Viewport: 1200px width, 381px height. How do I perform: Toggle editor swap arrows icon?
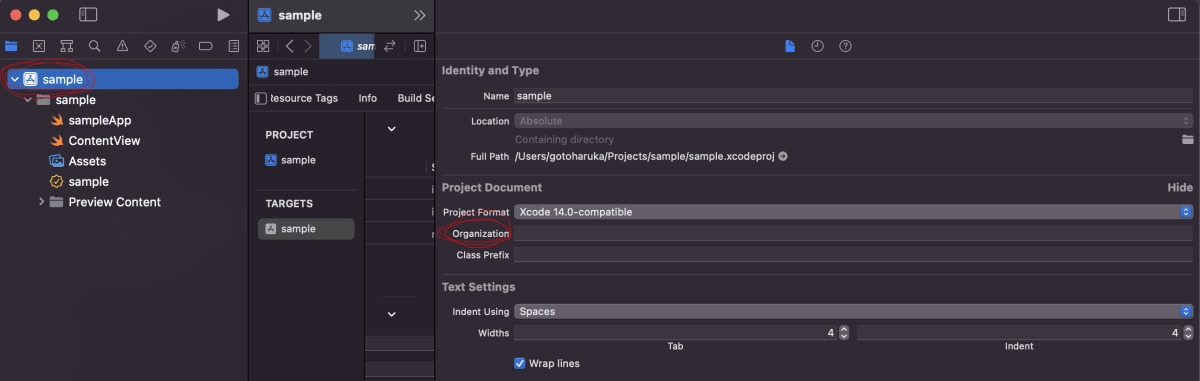point(390,46)
